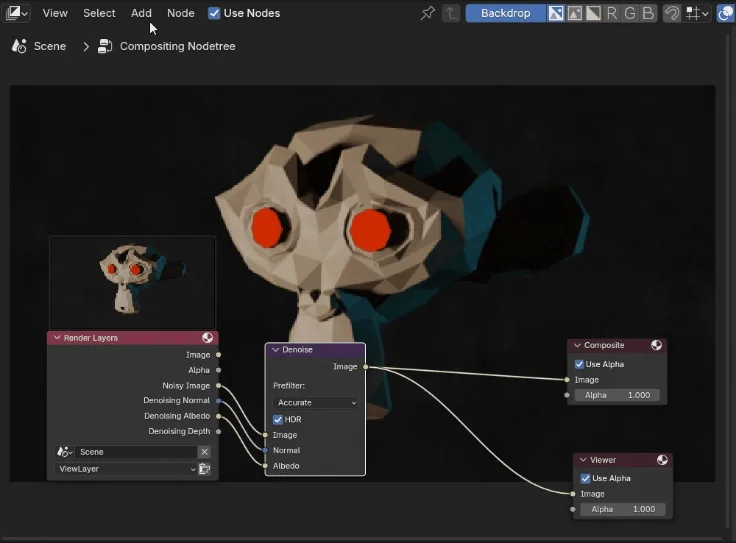Viewport: 736px width, 543px height.
Task: Collapse the Denoise node with its chevron
Action: (276, 350)
